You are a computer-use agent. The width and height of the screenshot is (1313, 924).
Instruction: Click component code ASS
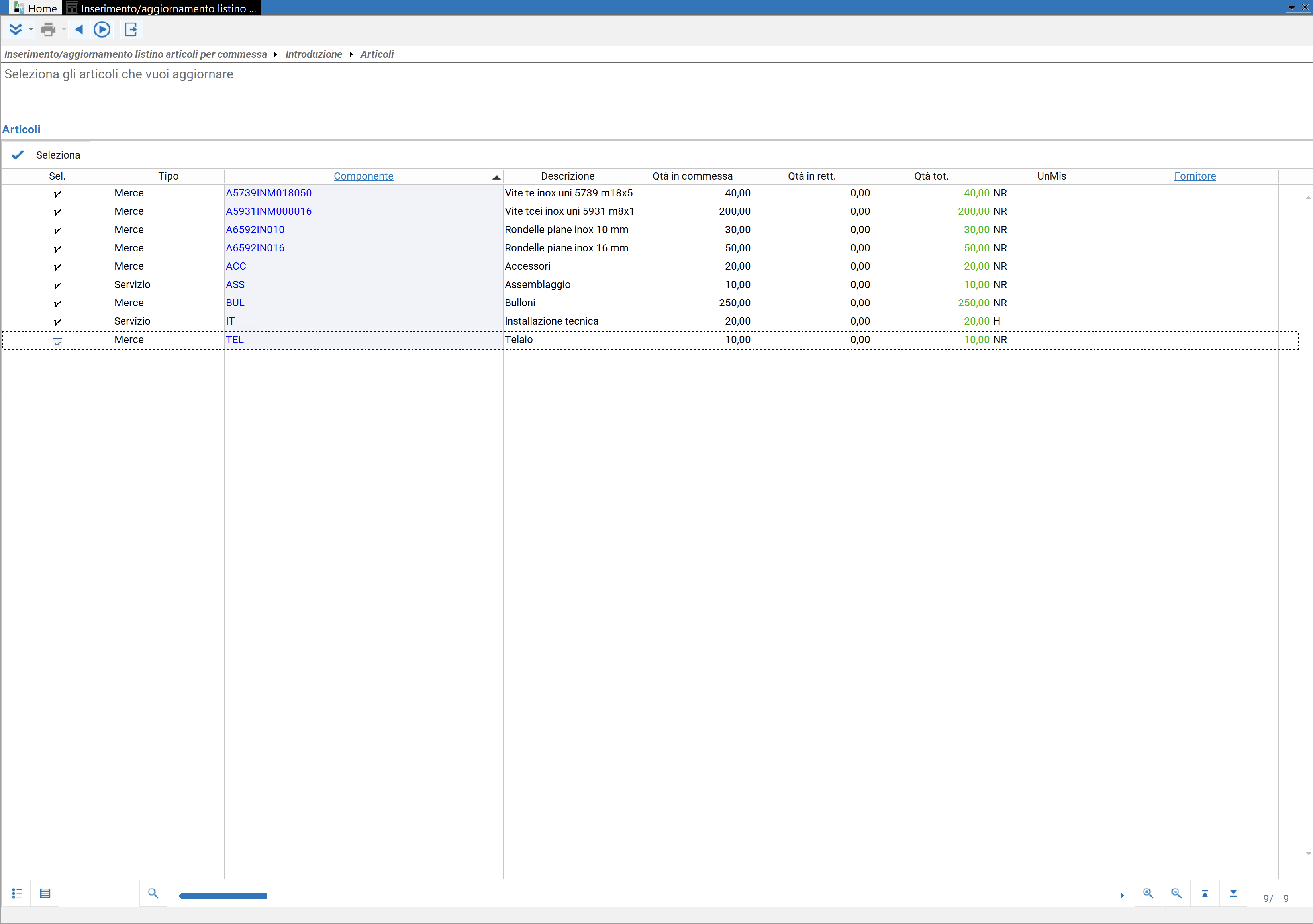coord(235,285)
